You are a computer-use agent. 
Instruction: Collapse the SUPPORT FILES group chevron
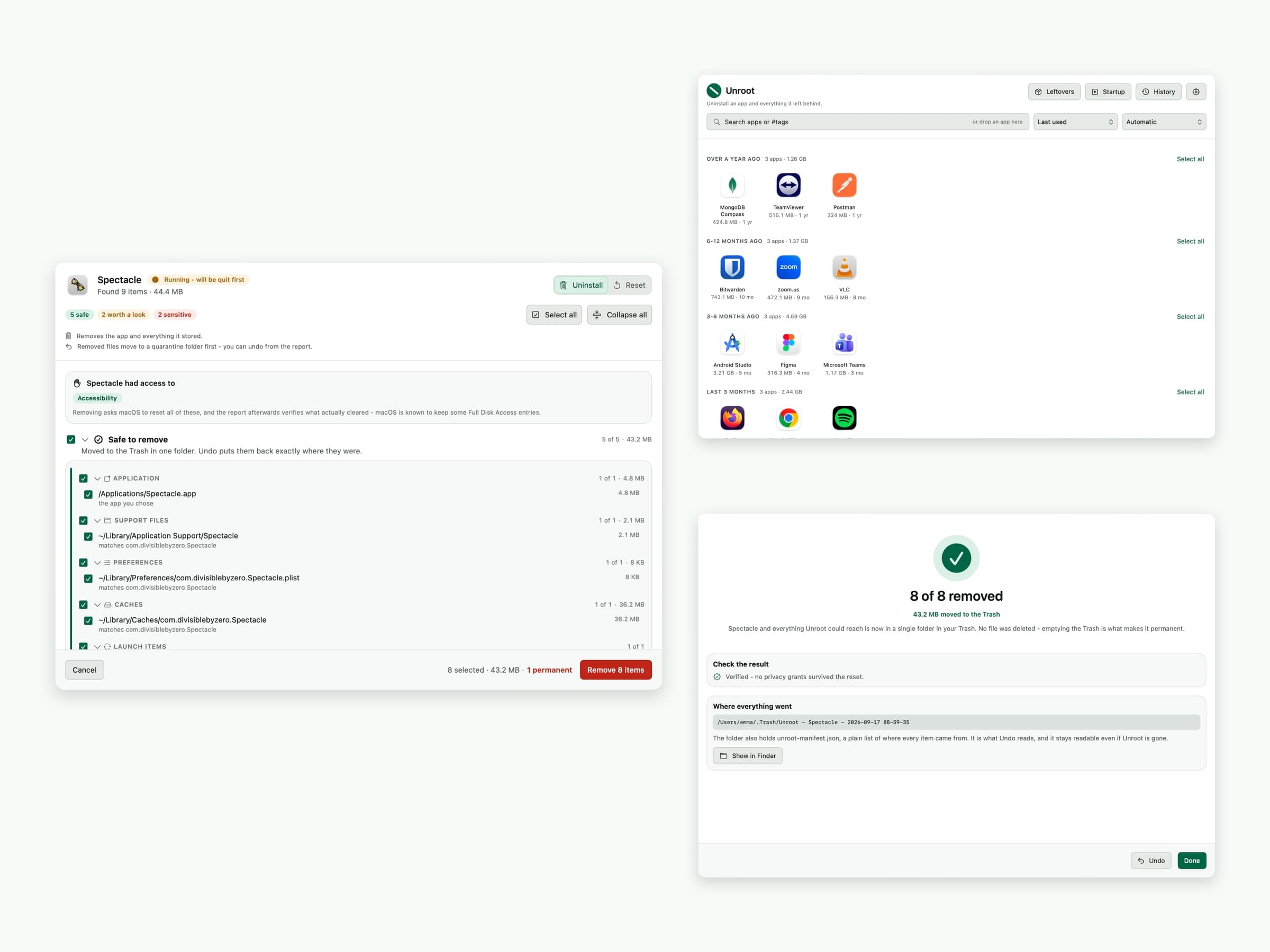[x=97, y=520]
